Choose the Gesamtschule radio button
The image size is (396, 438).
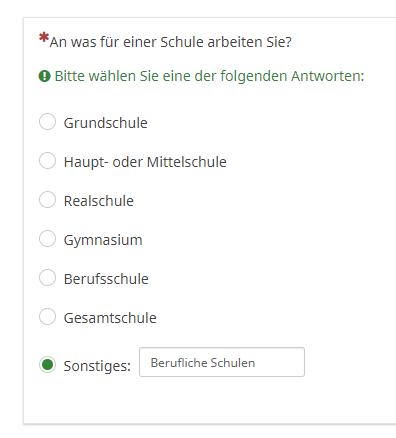click(x=47, y=316)
